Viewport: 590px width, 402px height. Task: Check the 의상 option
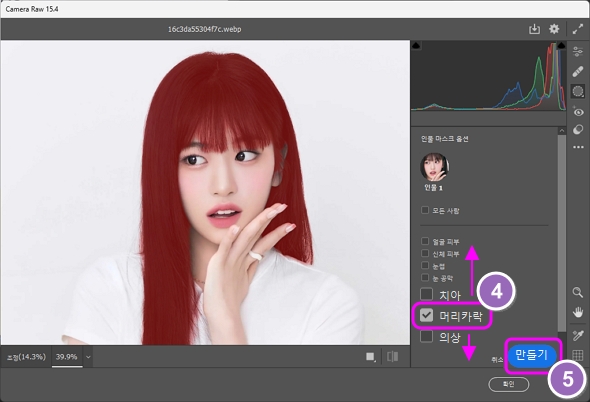(426, 336)
